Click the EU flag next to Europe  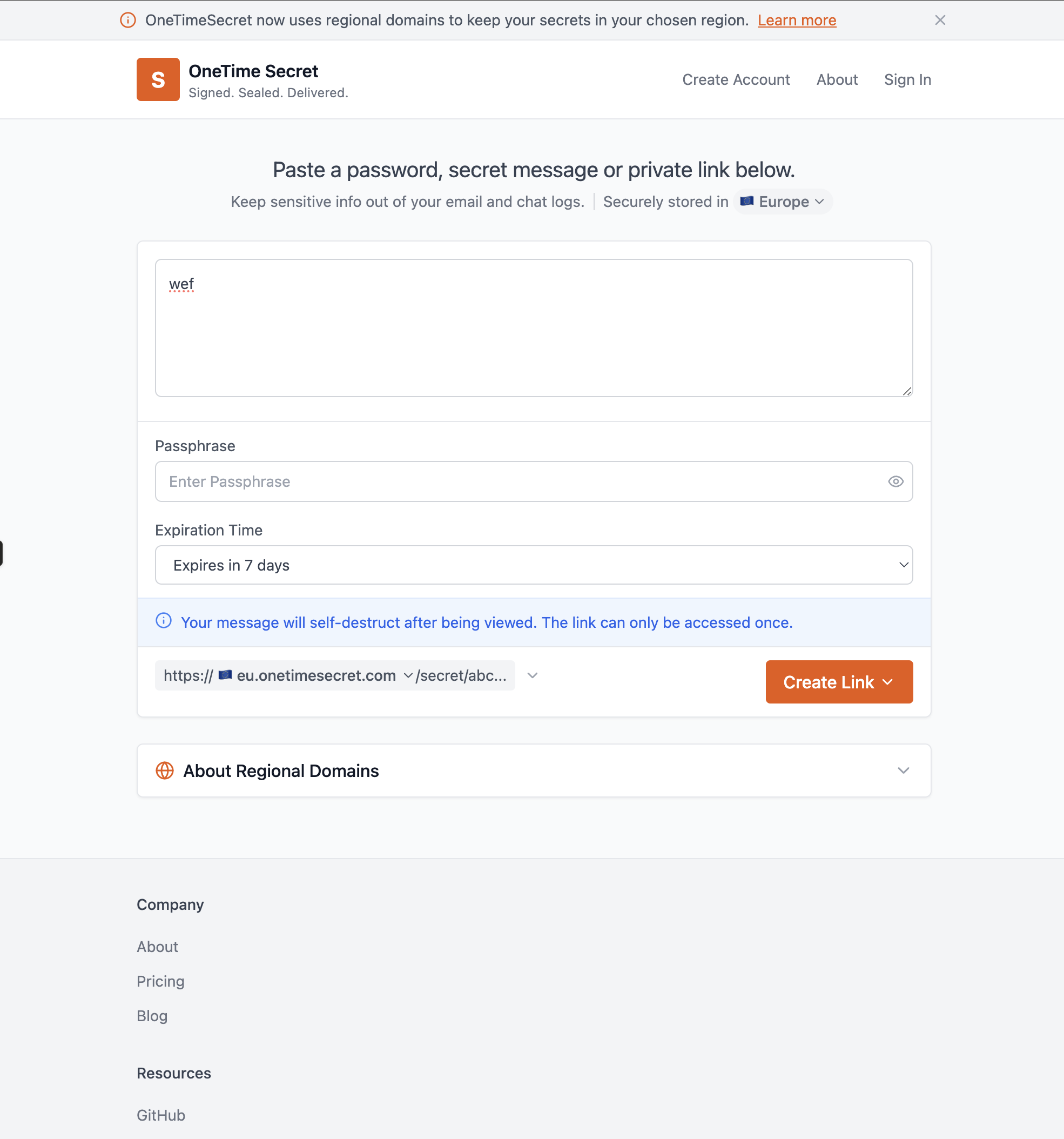[x=747, y=201]
